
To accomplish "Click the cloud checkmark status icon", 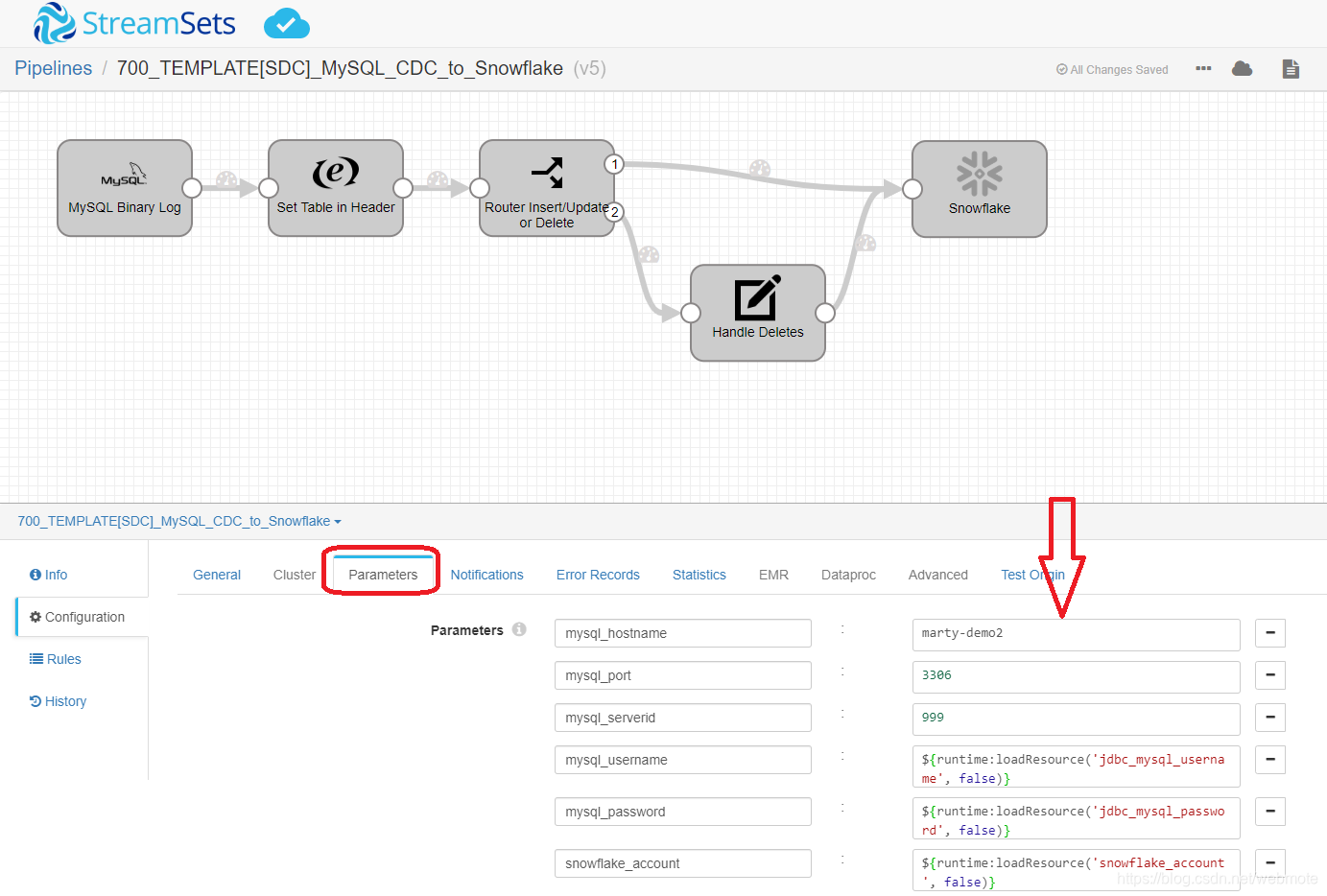I will click(286, 23).
